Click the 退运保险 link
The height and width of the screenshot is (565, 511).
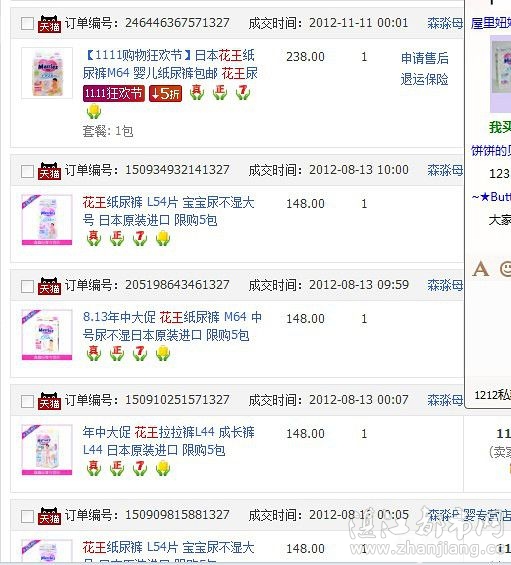click(425, 79)
